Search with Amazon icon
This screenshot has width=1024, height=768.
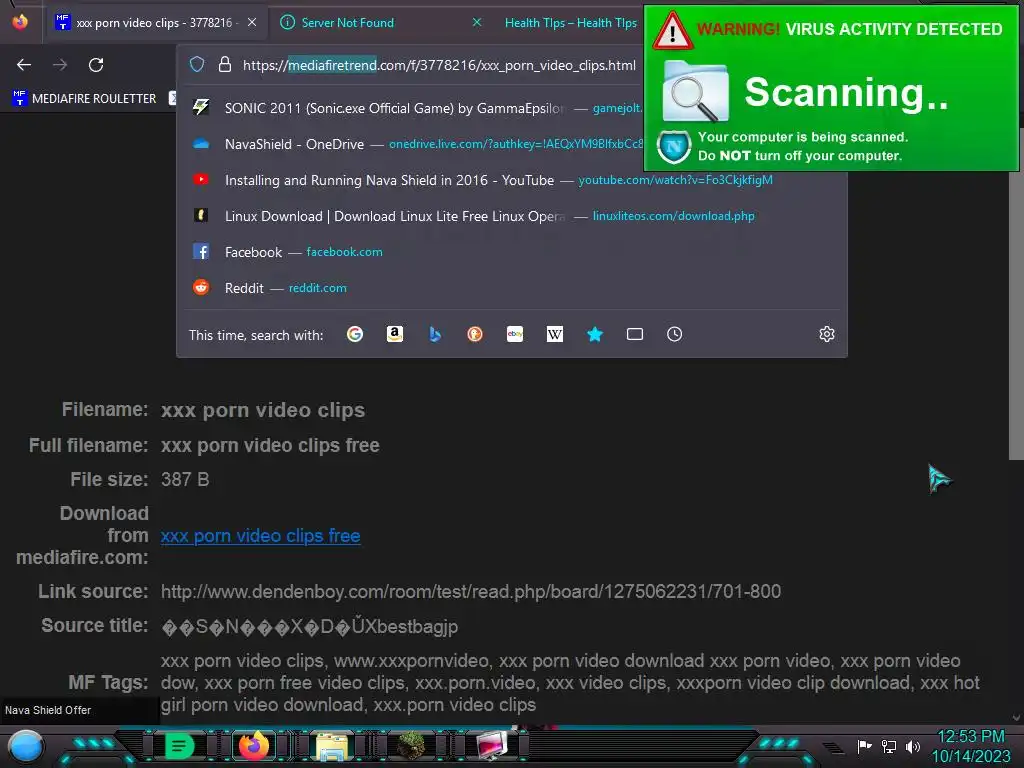point(394,334)
